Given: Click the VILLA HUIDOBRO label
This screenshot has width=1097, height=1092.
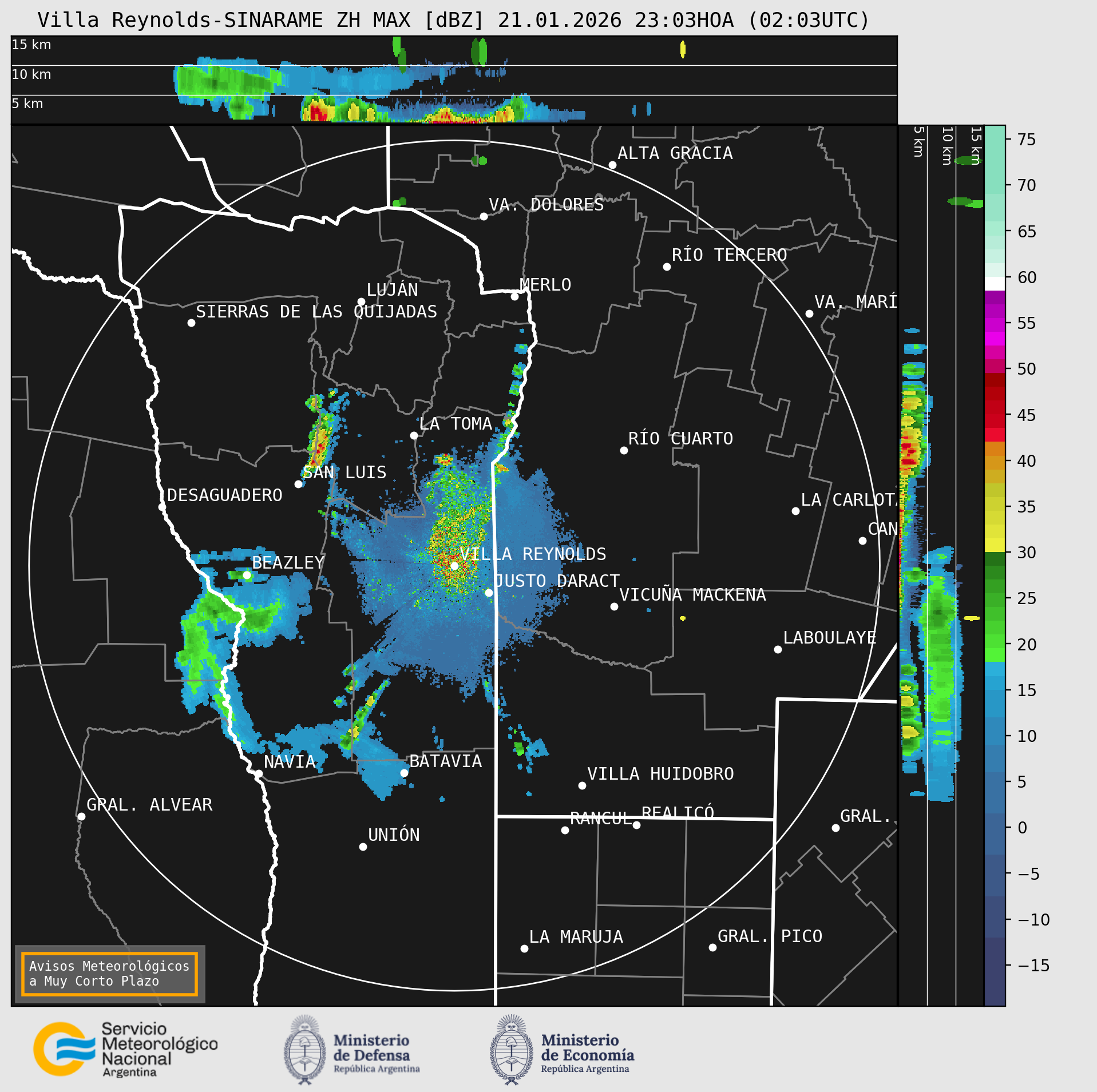Looking at the screenshot, I should [660, 774].
